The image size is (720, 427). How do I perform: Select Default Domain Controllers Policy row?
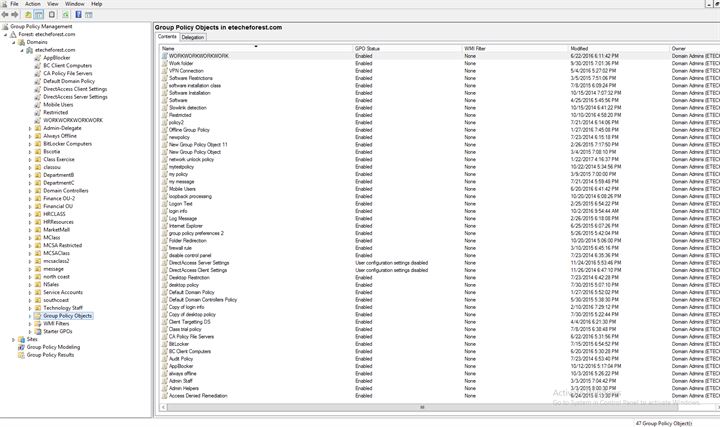pos(439,300)
